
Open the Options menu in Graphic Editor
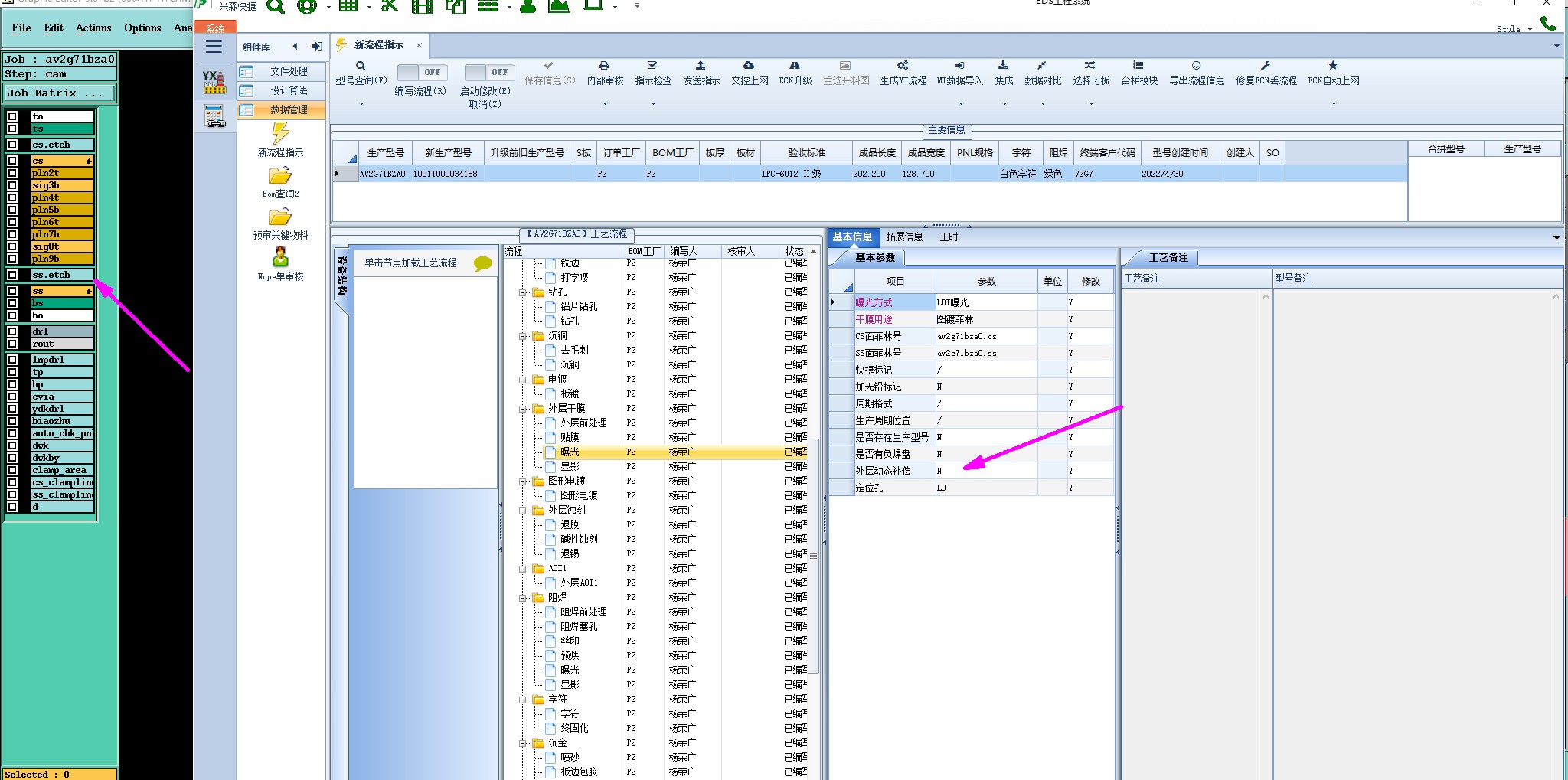coord(142,28)
